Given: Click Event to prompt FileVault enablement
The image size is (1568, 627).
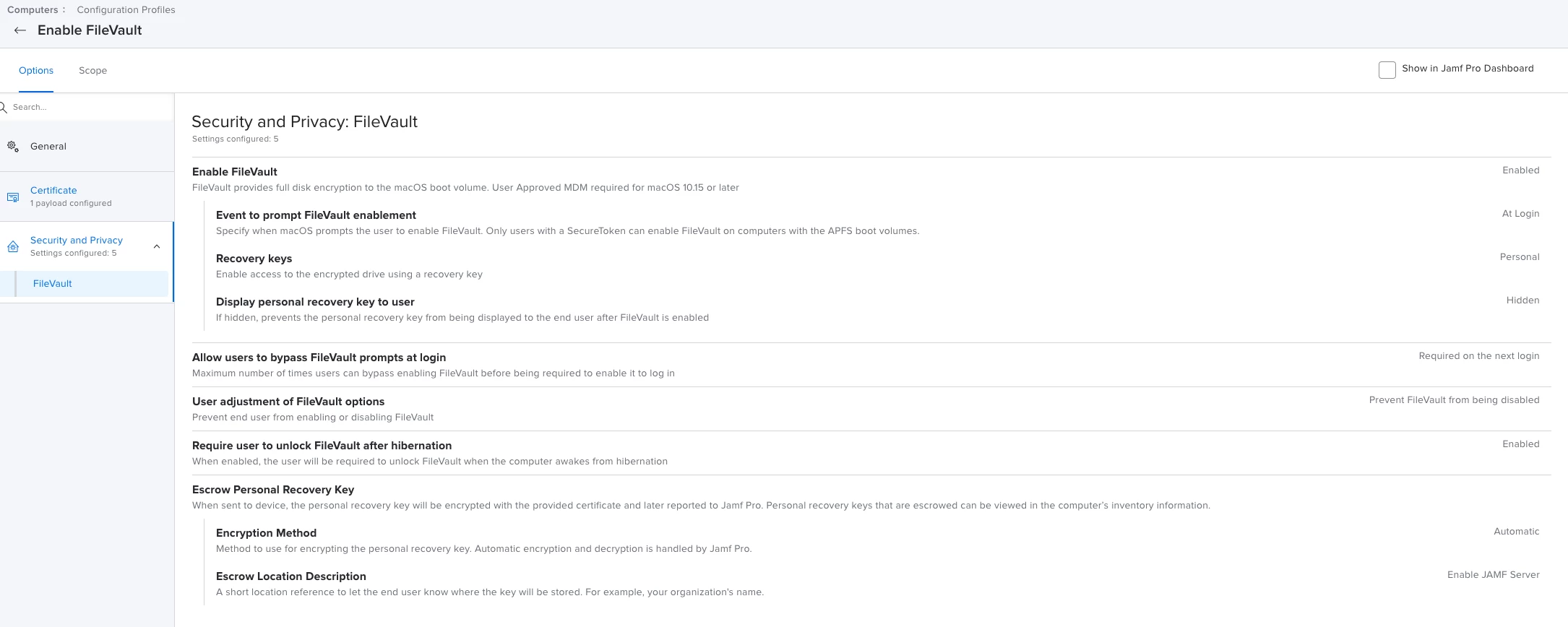Looking at the screenshot, I should click(x=316, y=215).
